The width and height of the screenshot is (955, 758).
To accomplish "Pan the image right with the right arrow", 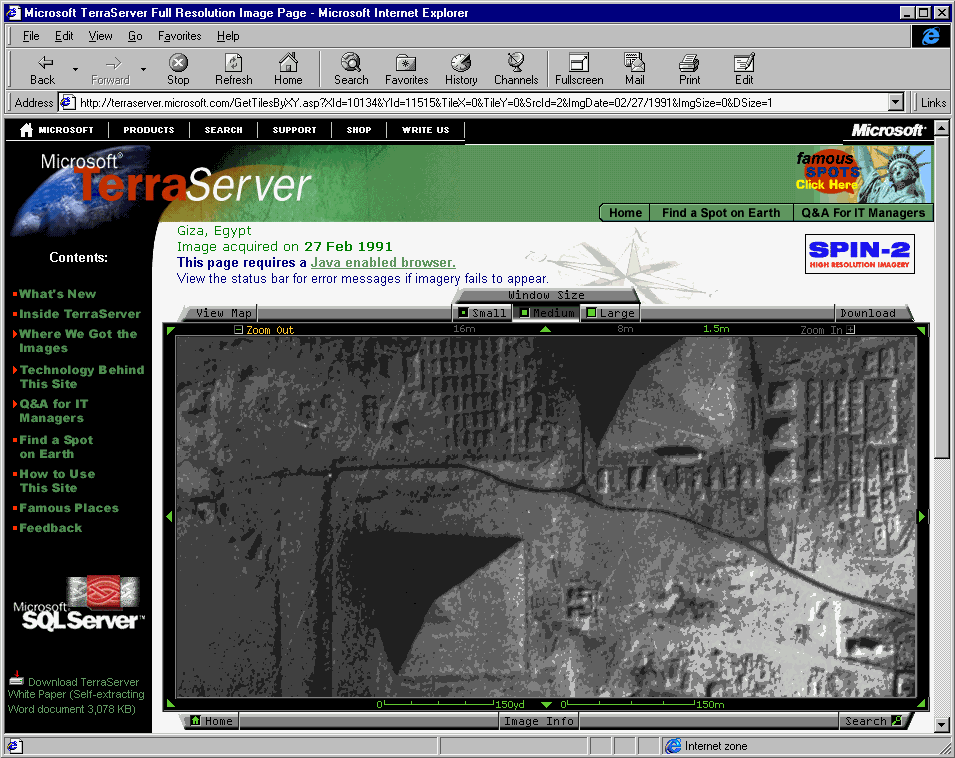I will point(922,516).
